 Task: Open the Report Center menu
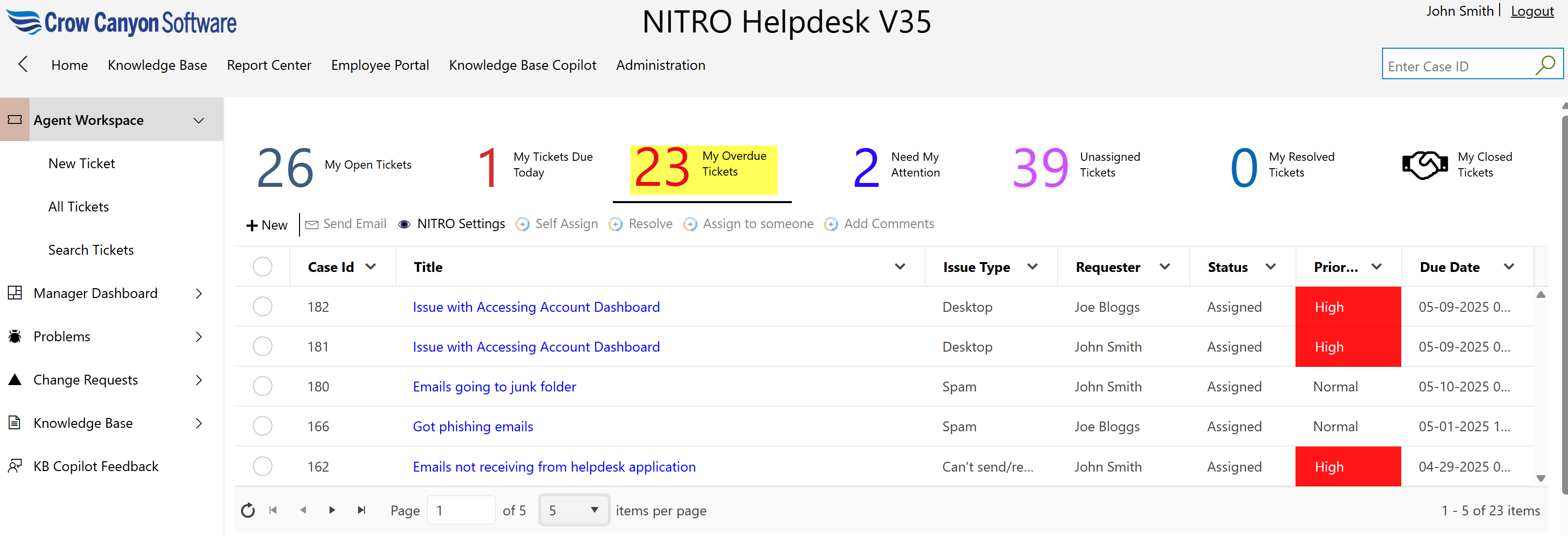pyautogui.click(x=269, y=65)
